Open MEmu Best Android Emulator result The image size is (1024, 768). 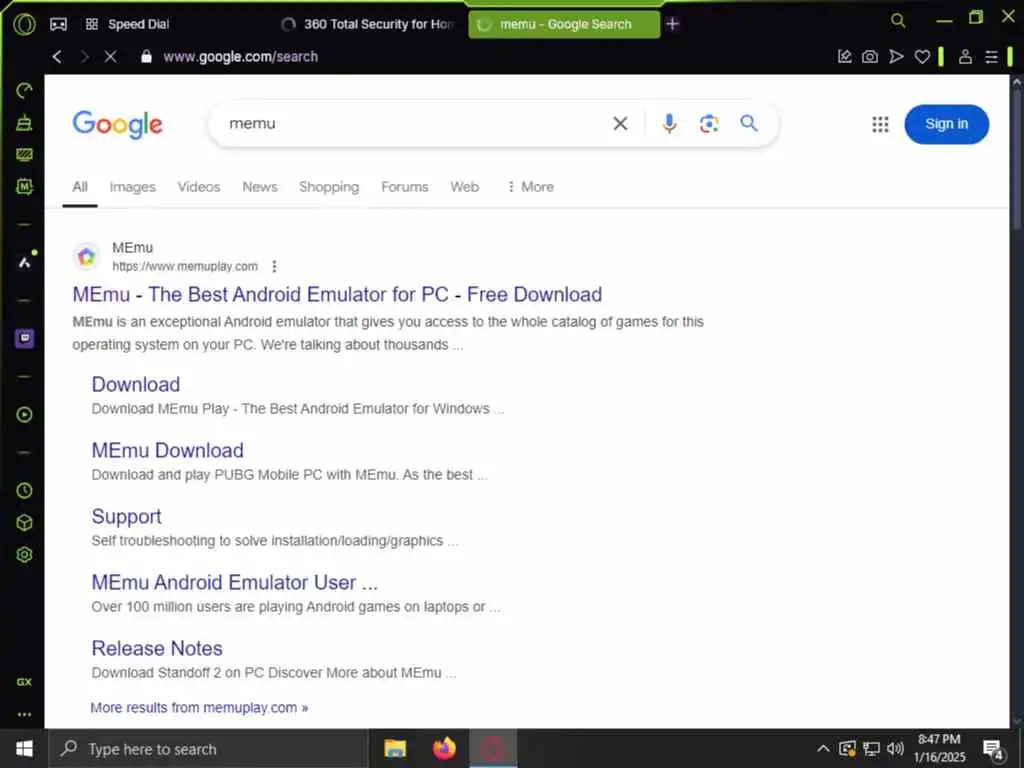[337, 295]
